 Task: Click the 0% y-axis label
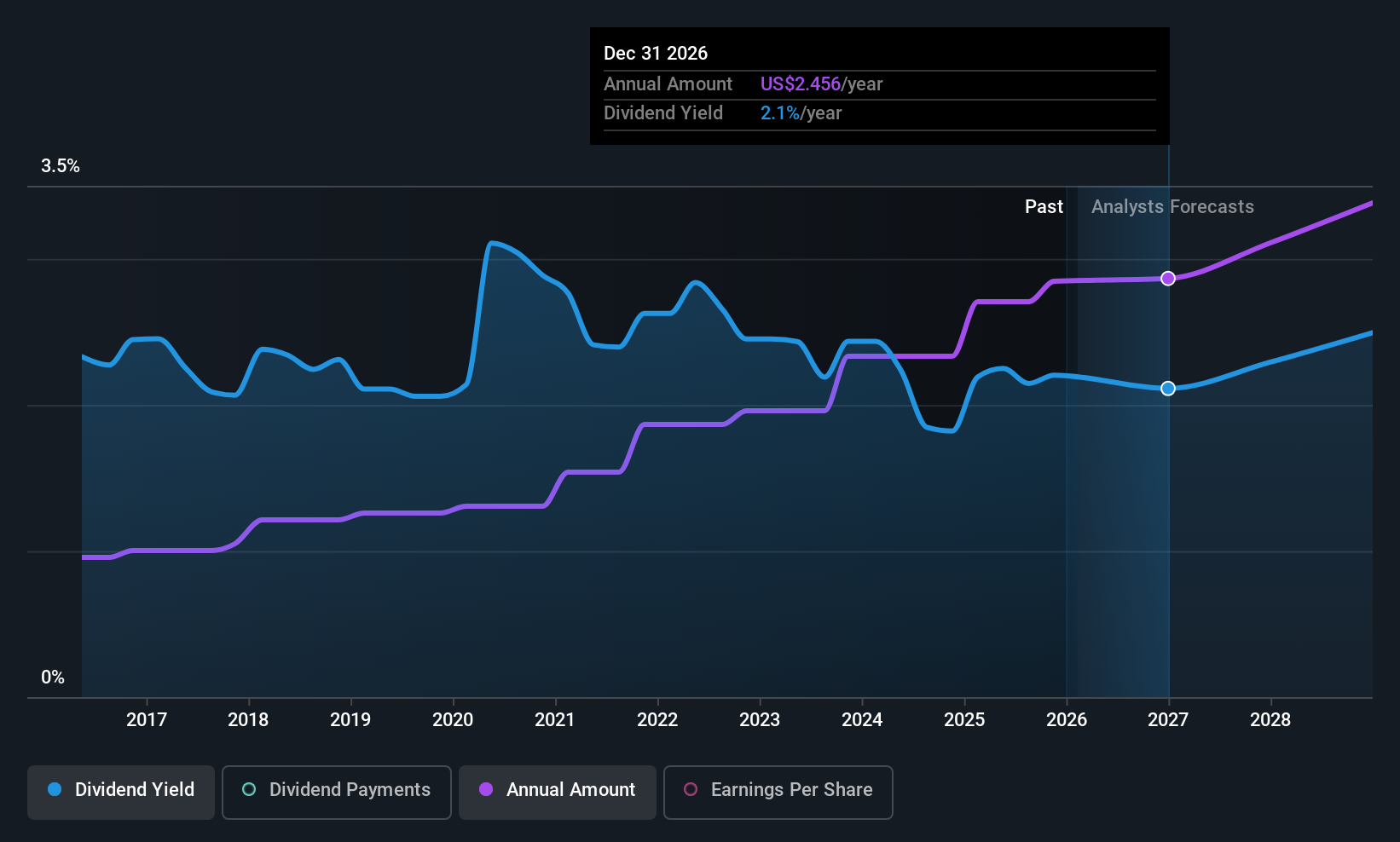pos(53,678)
